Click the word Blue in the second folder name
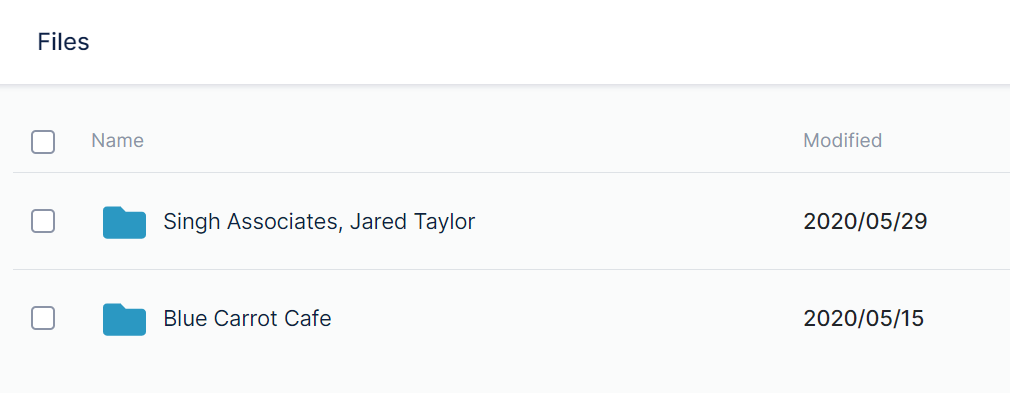This screenshot has width=1010, height=393. coord(185,318)
